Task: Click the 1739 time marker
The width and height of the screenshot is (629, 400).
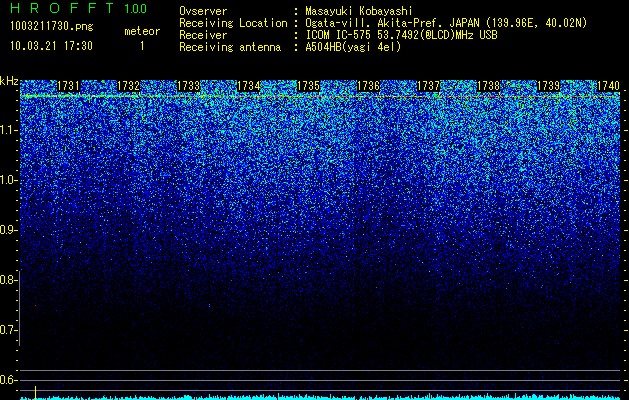Action: (548, 86)
